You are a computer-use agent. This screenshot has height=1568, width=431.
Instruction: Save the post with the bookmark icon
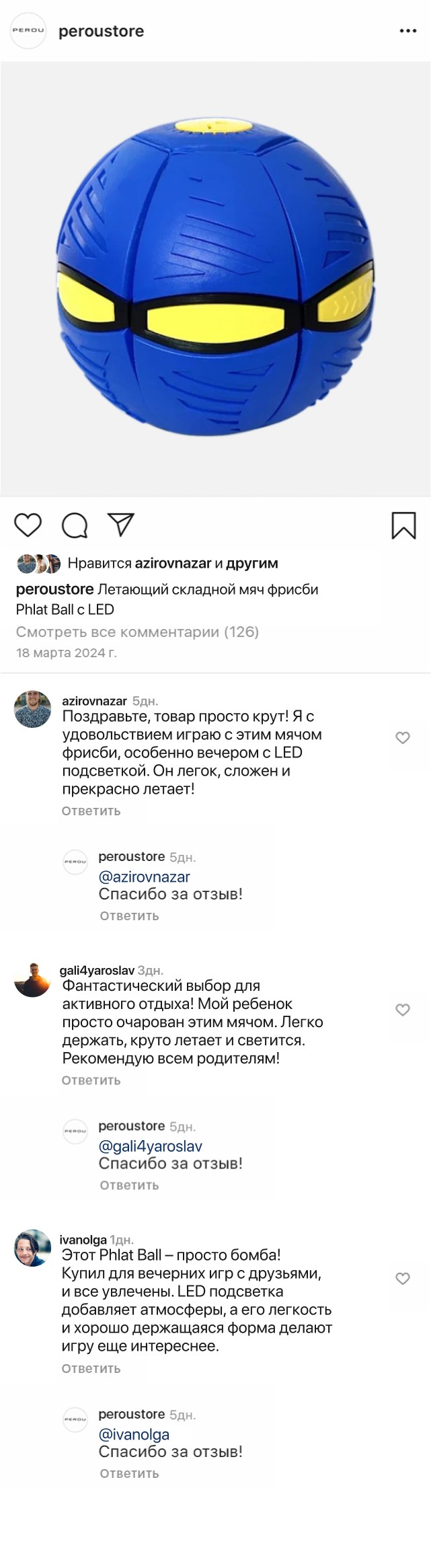pyautogui.click(x=403, y=525)
